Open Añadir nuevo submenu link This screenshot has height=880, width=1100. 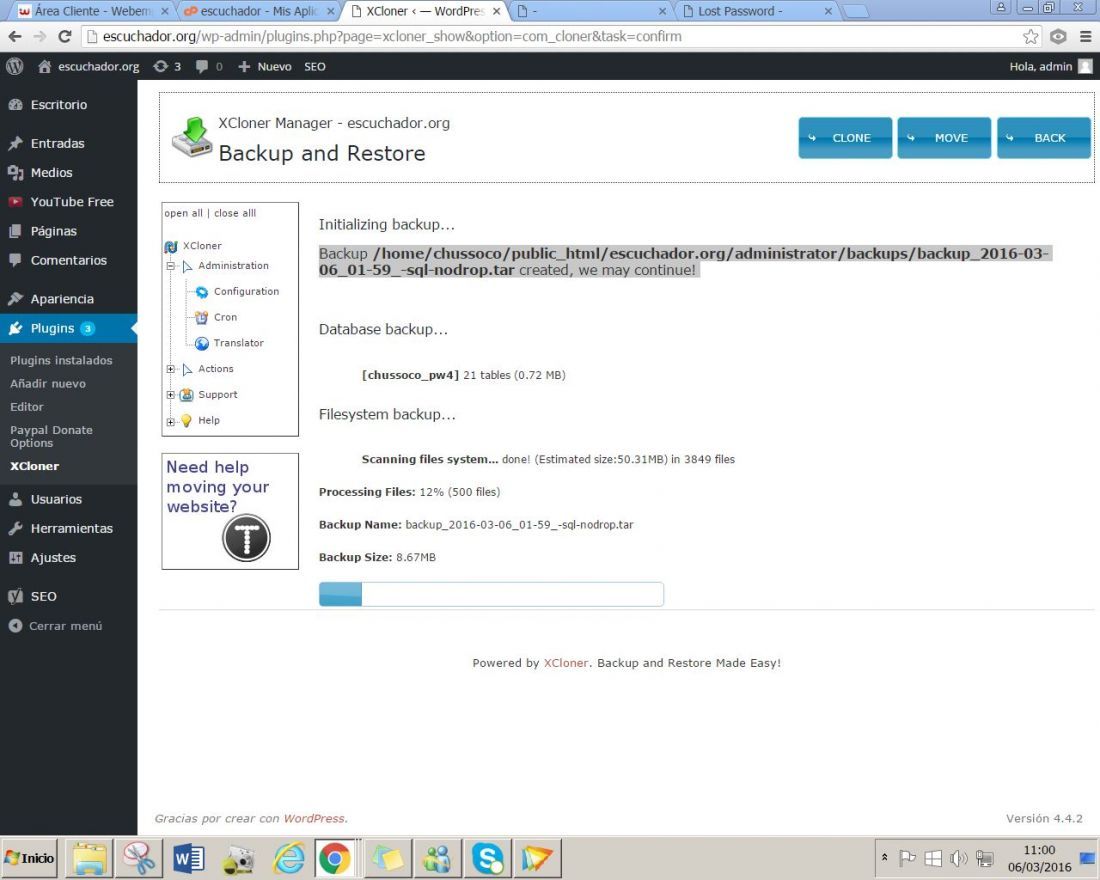48,384
